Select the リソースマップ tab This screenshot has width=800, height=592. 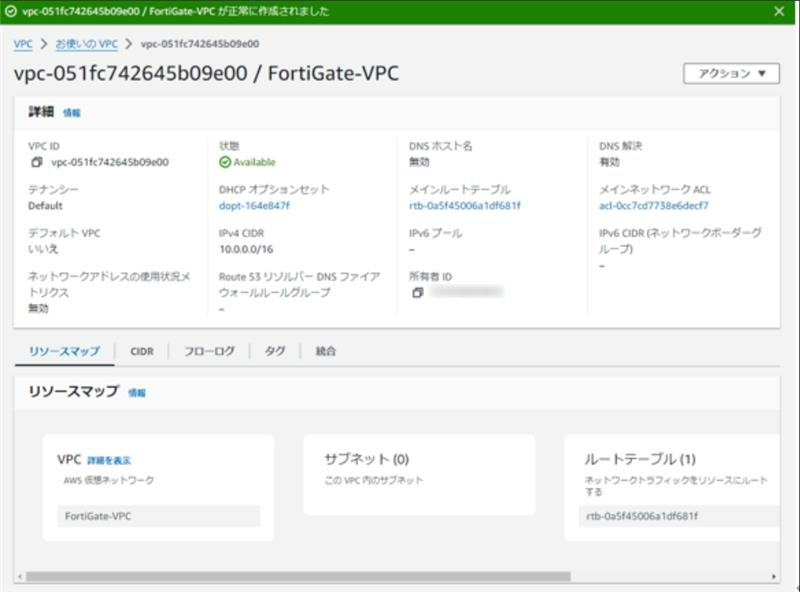[64, 351]
